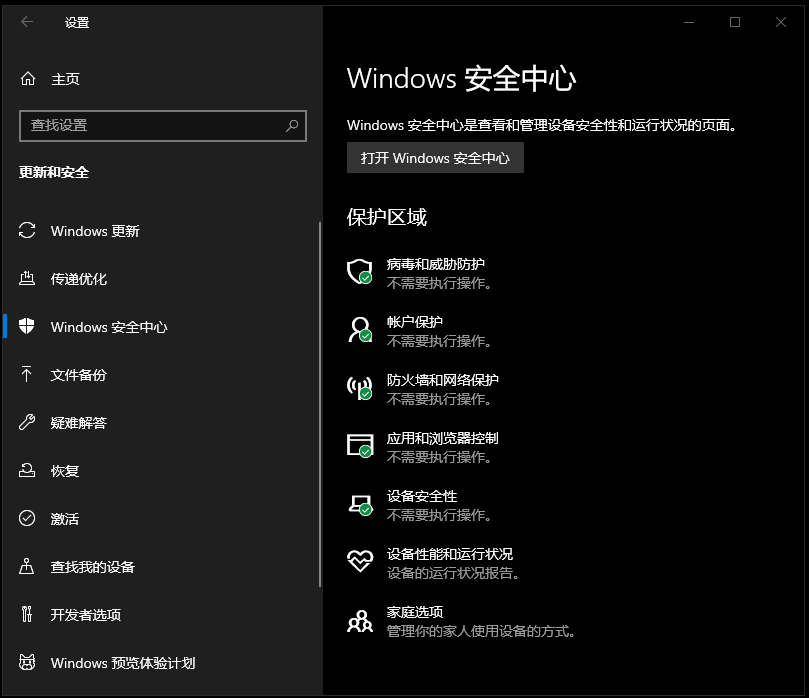Click the device performance heart icon
This screenshot has width=809, height=698.
(359, 562)
